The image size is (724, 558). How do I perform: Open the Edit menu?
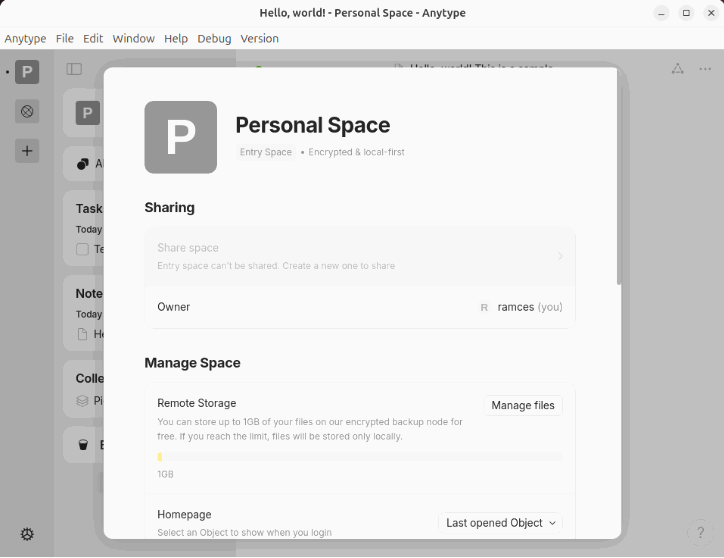tap(93, 38)
